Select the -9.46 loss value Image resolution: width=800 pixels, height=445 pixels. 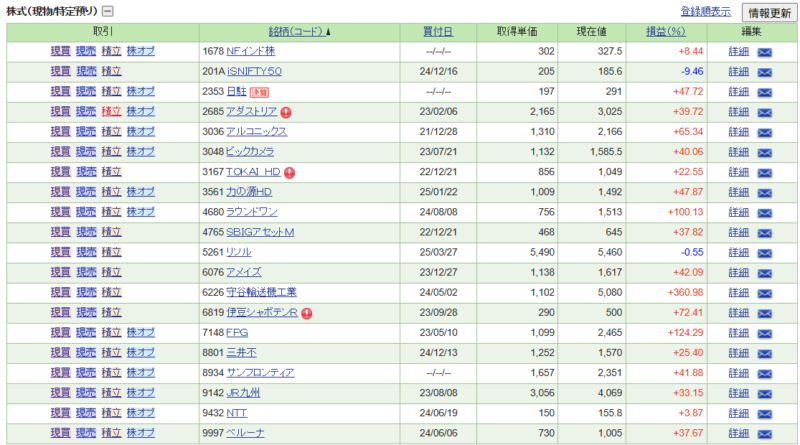coord(692,71)
